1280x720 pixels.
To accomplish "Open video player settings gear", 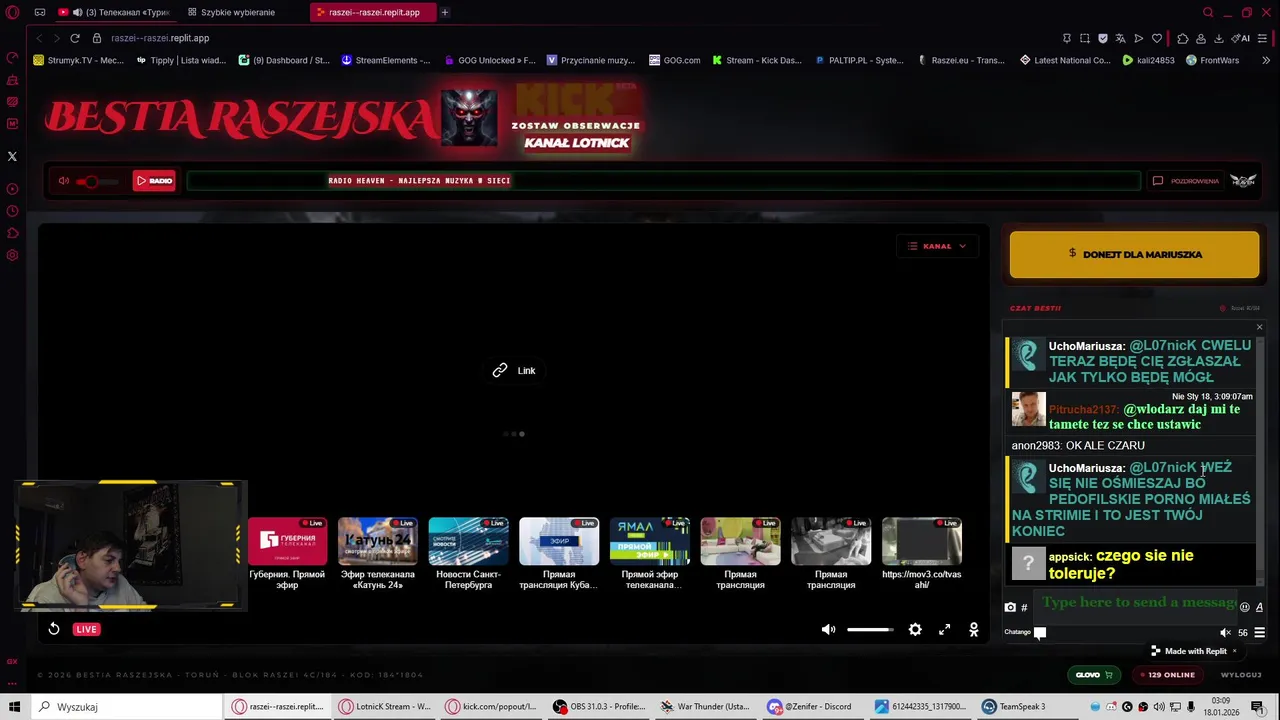I will (x=915, y=629).
